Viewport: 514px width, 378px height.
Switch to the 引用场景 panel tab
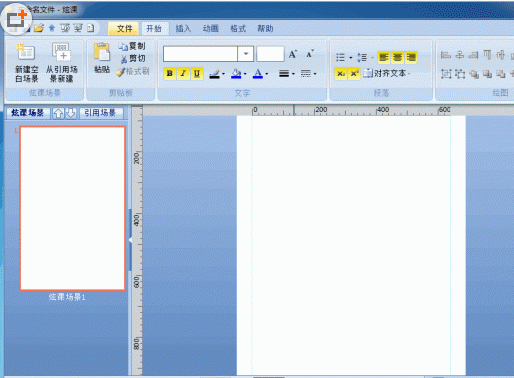click(100, 113)
